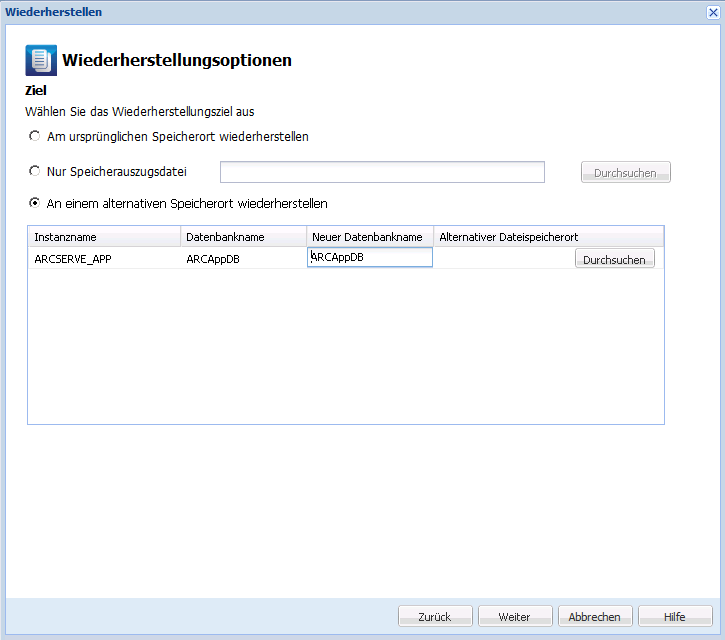Focus the Speicherauszugsdatei path text field

(x=382, y=172)
